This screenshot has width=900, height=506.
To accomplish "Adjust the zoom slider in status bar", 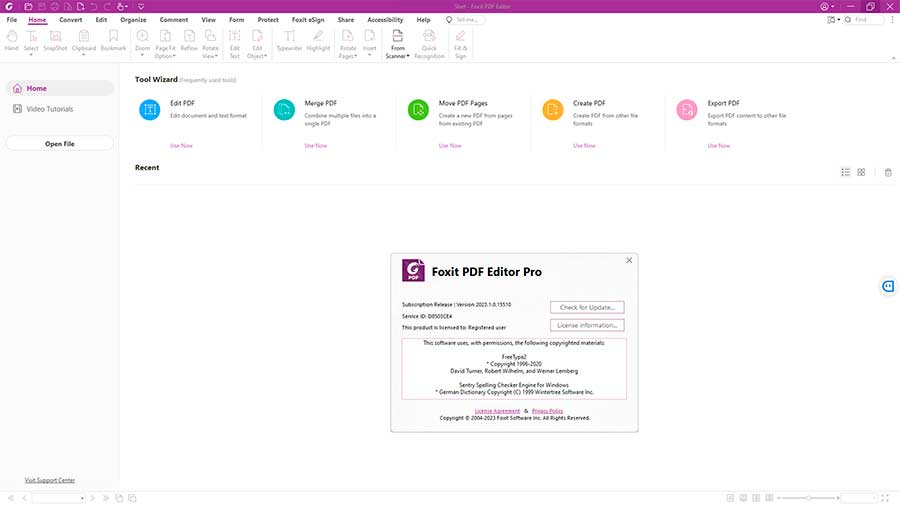I will coord(806,497).
